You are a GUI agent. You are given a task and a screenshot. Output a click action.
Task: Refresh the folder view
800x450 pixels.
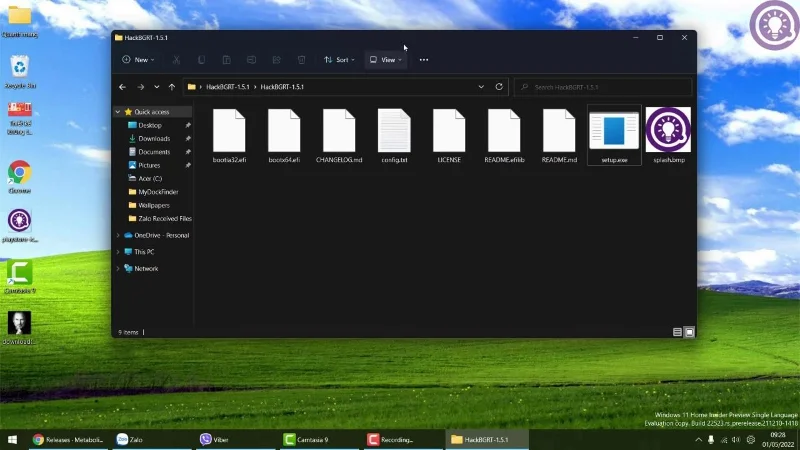click(x=499, y=87)
